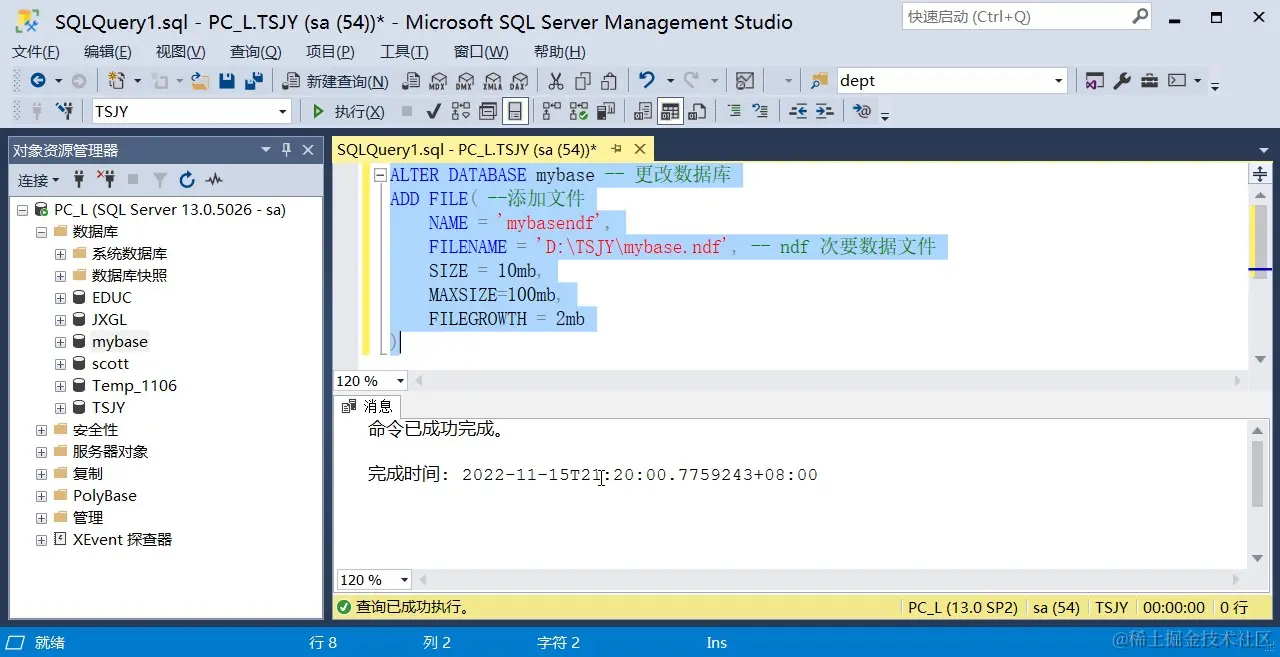This screenshot has width=1280, height=657.
Task: Click the 执行(X) execute button
Action: [x=348, y=111]
